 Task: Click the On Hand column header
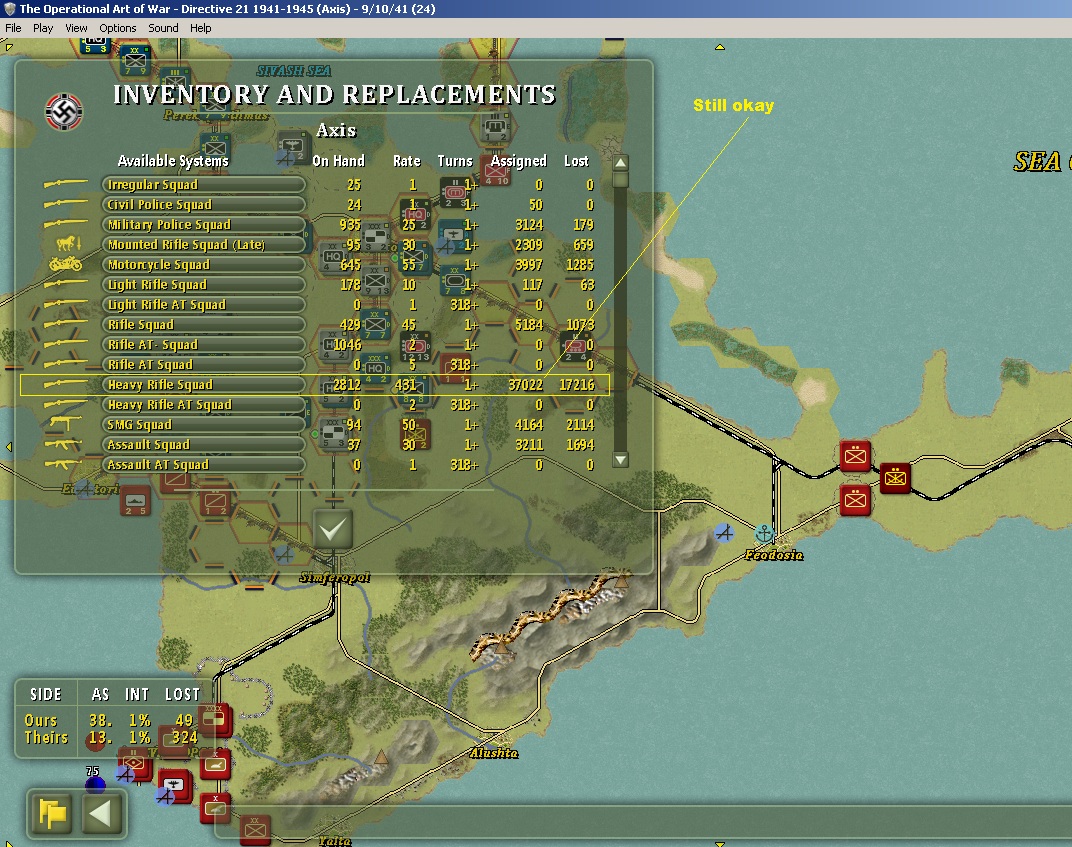[x=338, y=161]
